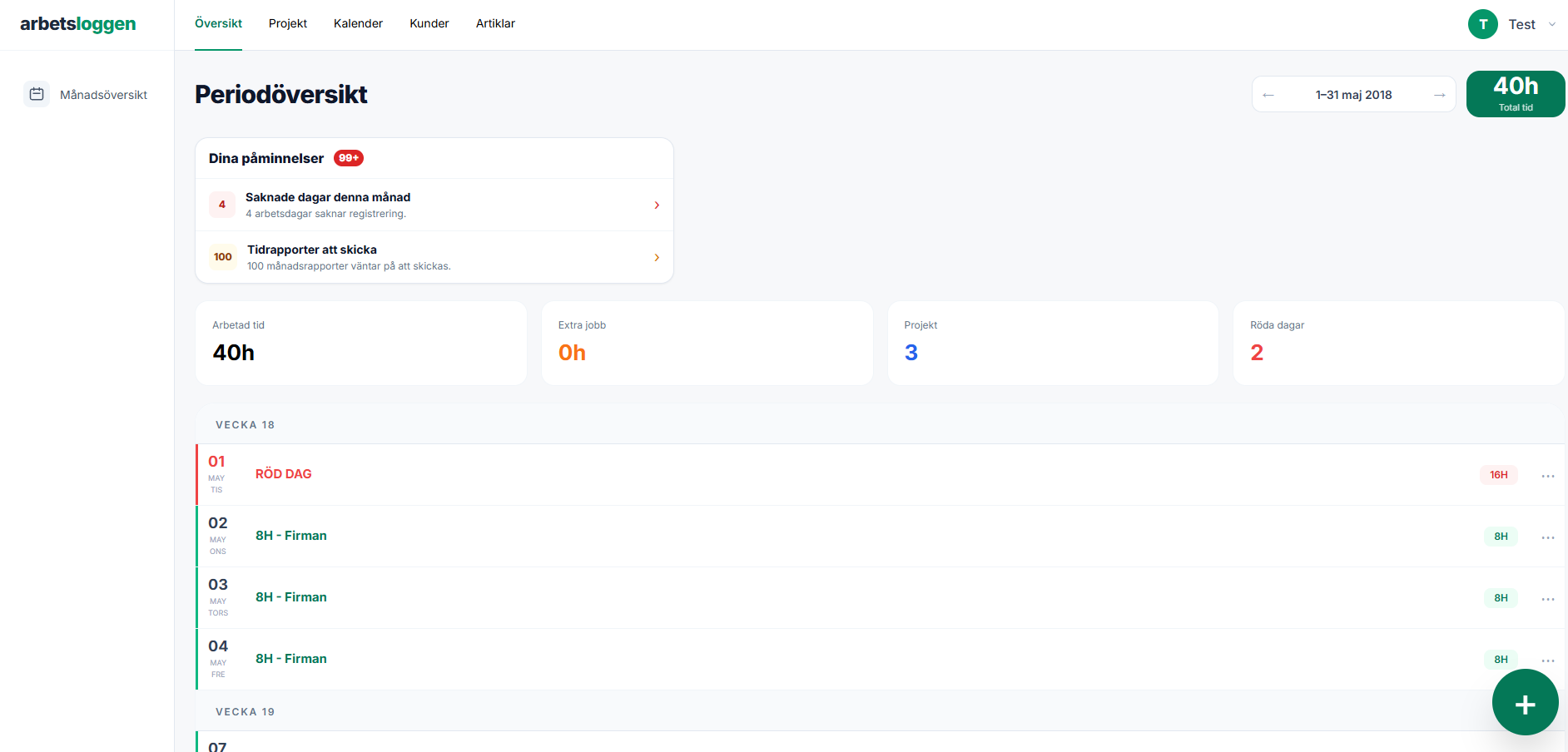Switch to the Kalender tab

point(358,23)
